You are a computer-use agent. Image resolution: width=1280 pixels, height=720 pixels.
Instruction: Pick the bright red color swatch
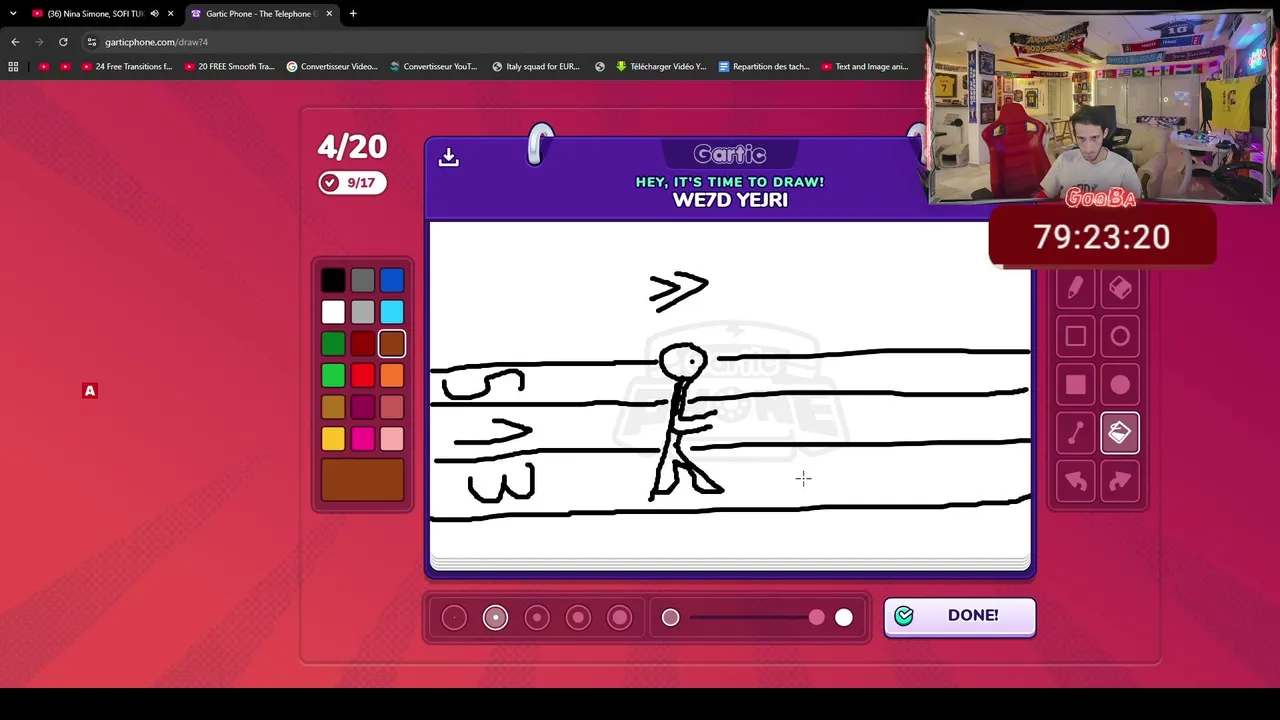click(363, 376)
